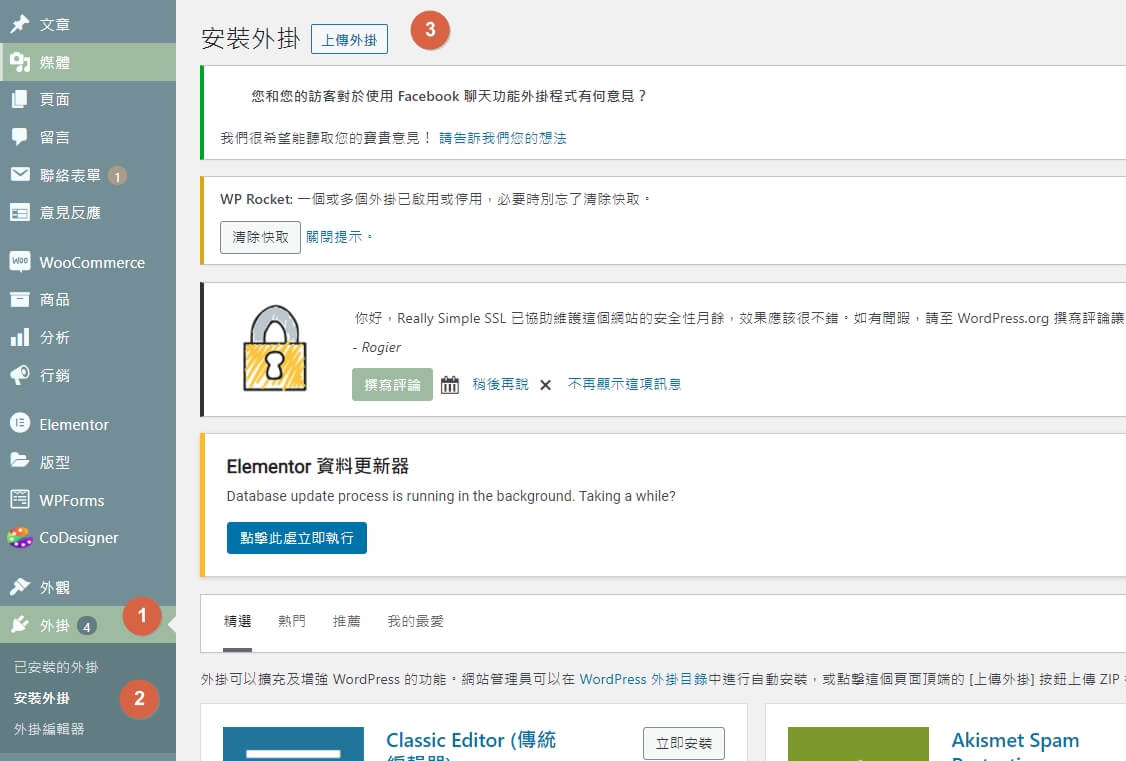
Task: Click the 上傳外掛 button
Action: [349, 39]
